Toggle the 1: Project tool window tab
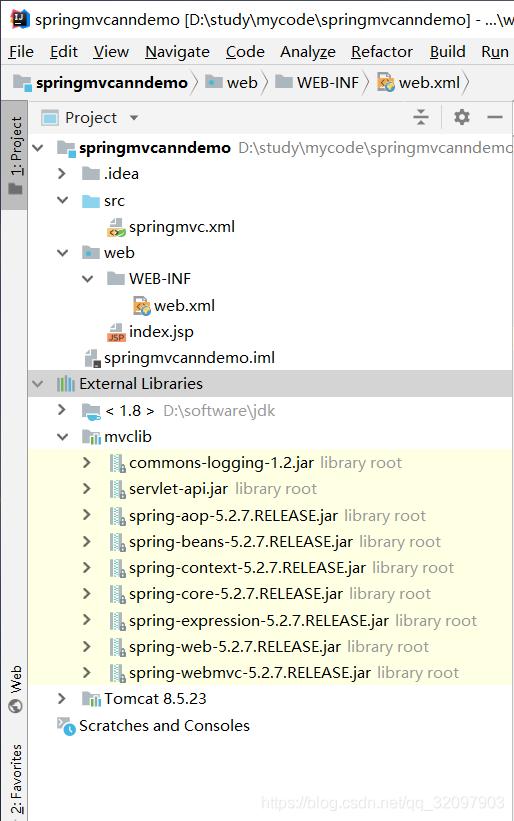The width and height of the screenshot is (514, 821). coord(16,155)
